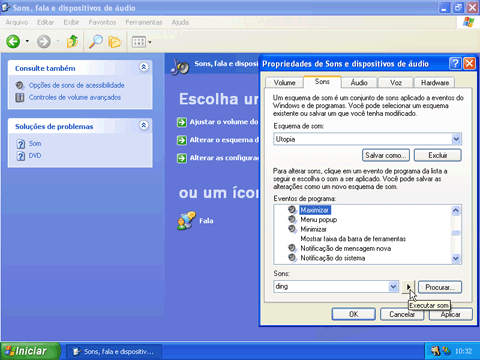Click the tray icon farthest from the clock
The image size is (480, 360).
pyautogui.click(x=435, y=351)
